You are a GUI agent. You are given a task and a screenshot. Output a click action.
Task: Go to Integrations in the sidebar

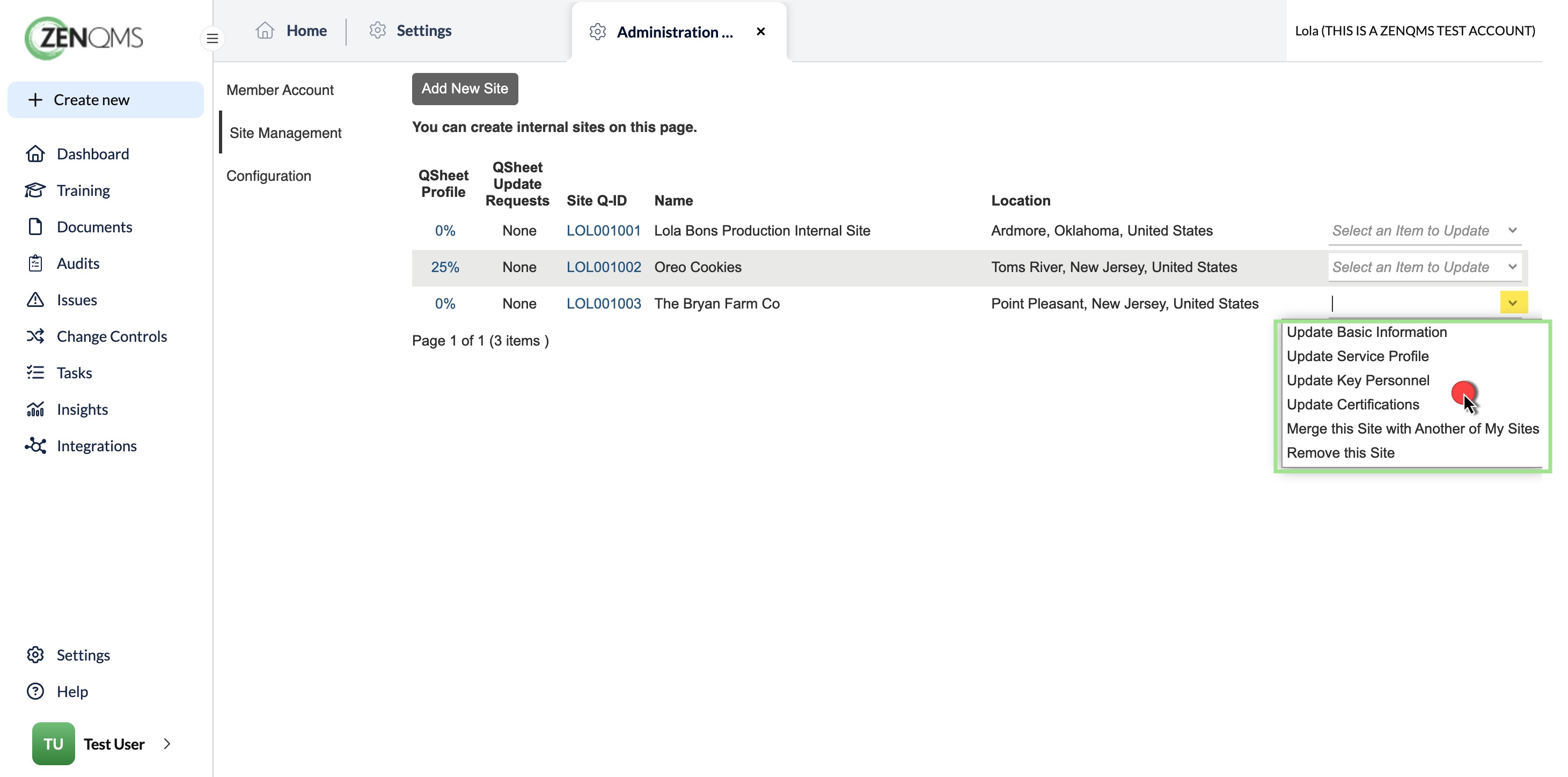[x=96, y=445]
